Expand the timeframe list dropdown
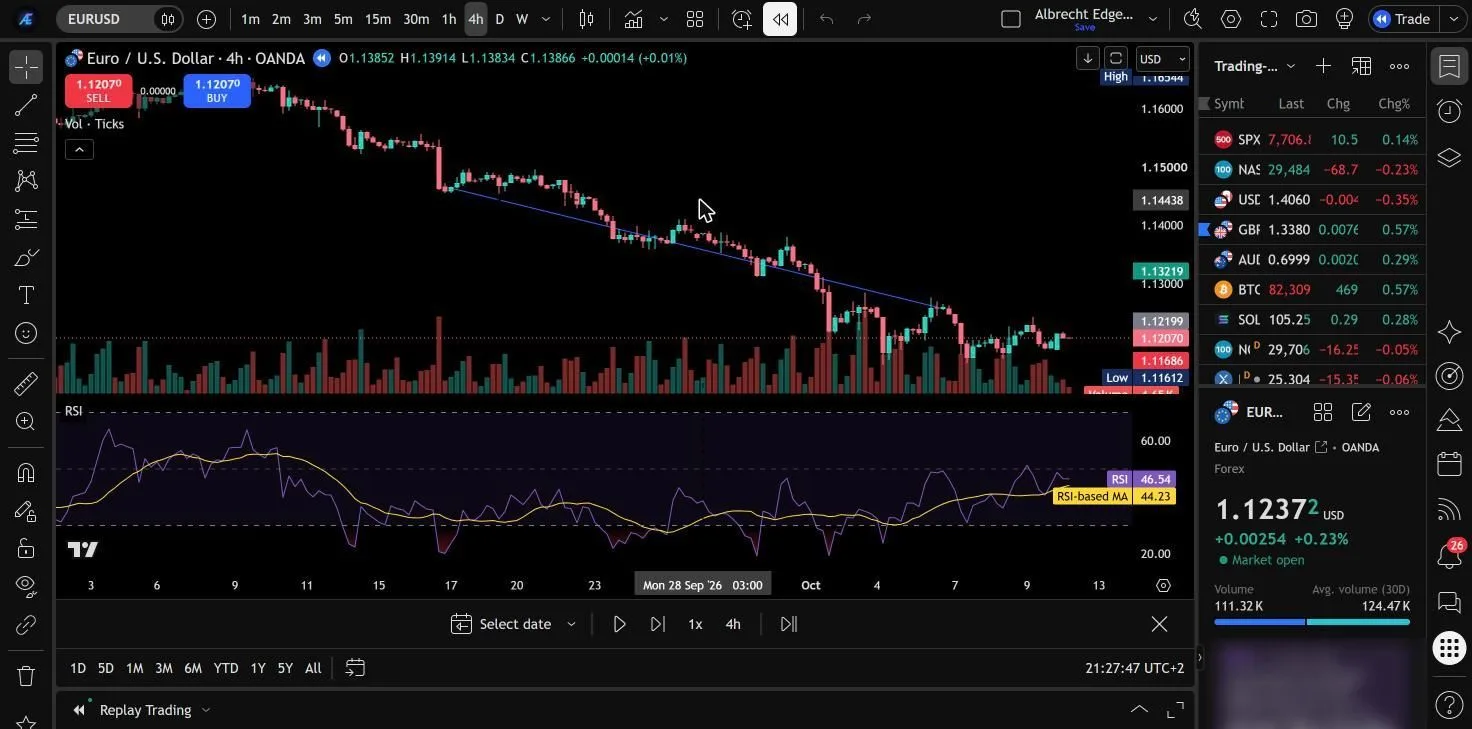This screenshot has width=1472, height=729. coord(546,19)
